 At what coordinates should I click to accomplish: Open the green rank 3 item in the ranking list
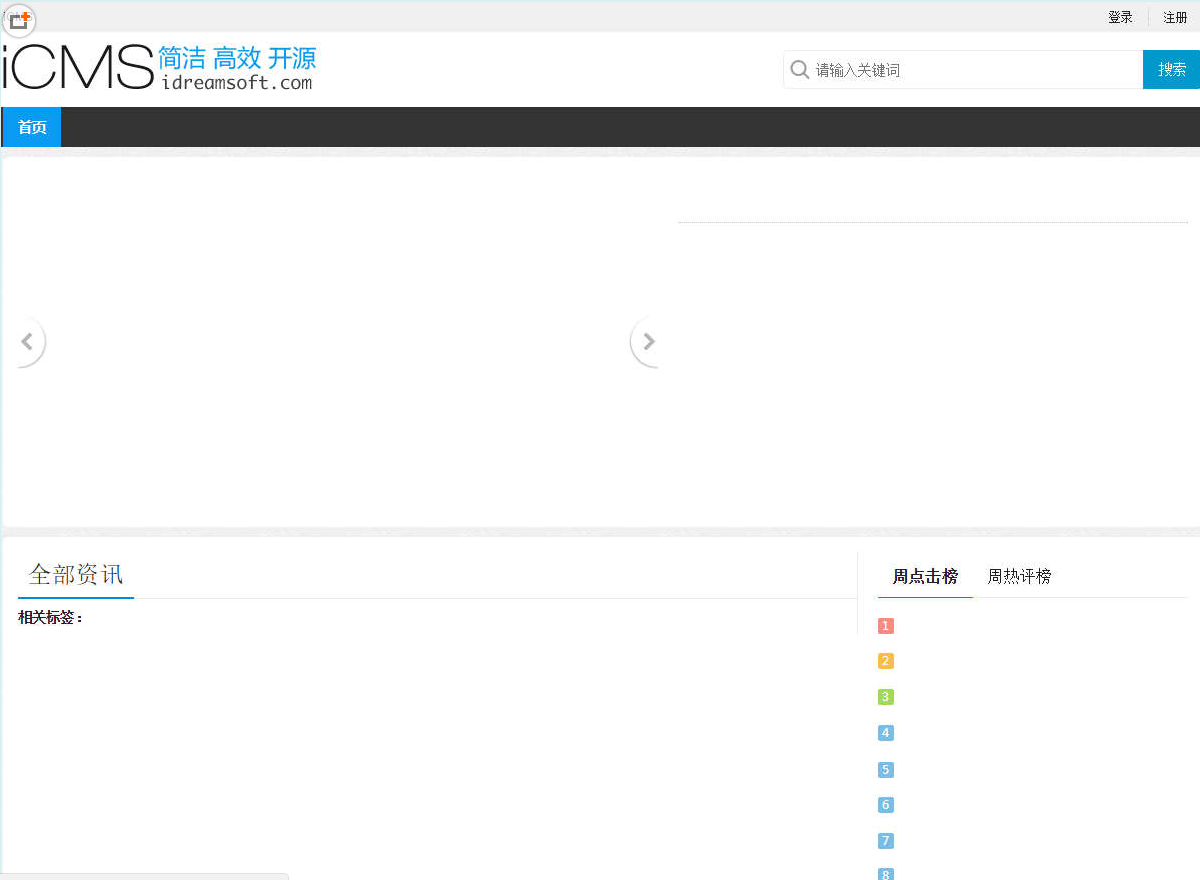point(885,697)
